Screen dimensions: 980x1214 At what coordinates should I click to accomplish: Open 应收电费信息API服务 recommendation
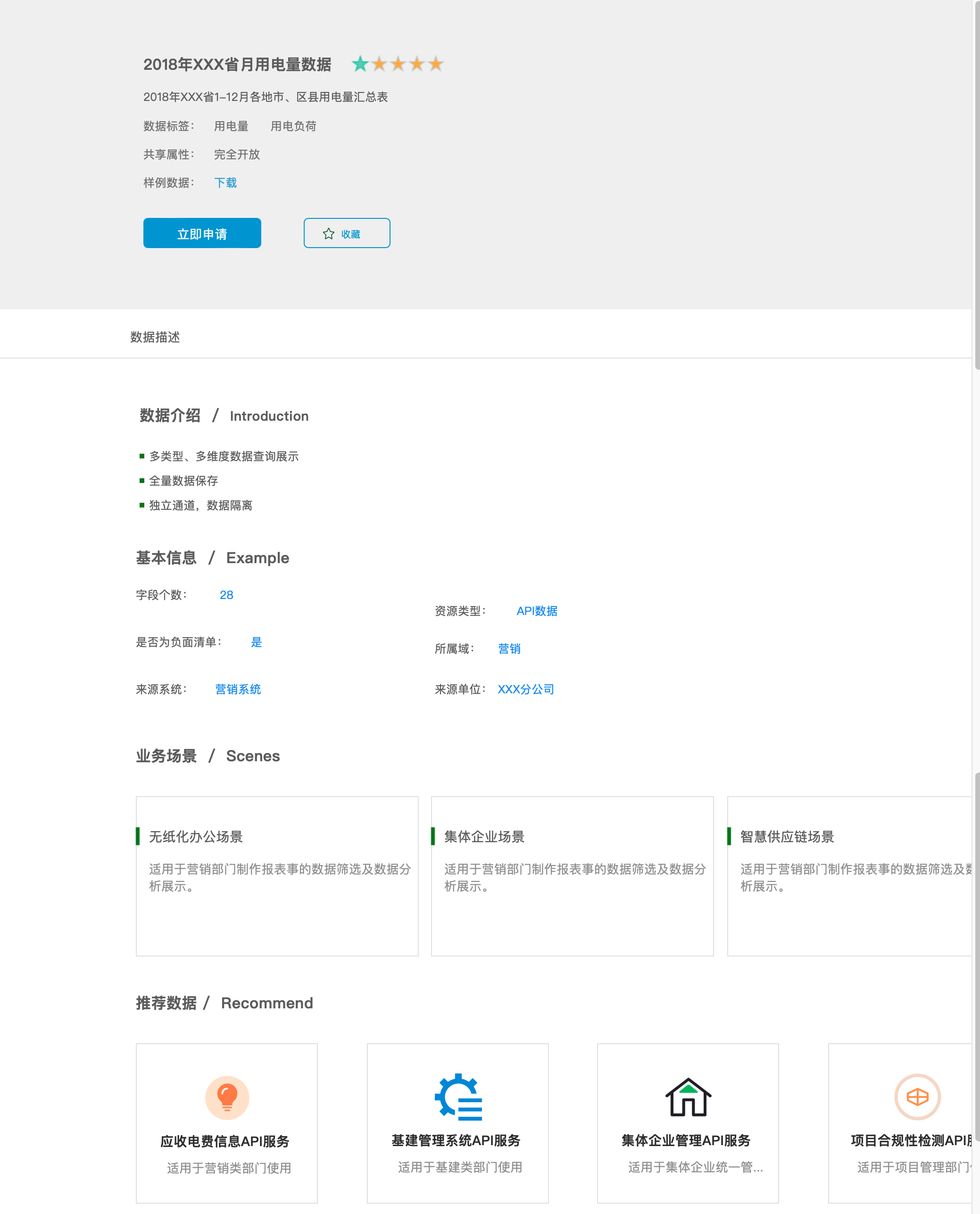click(227, 1123)
